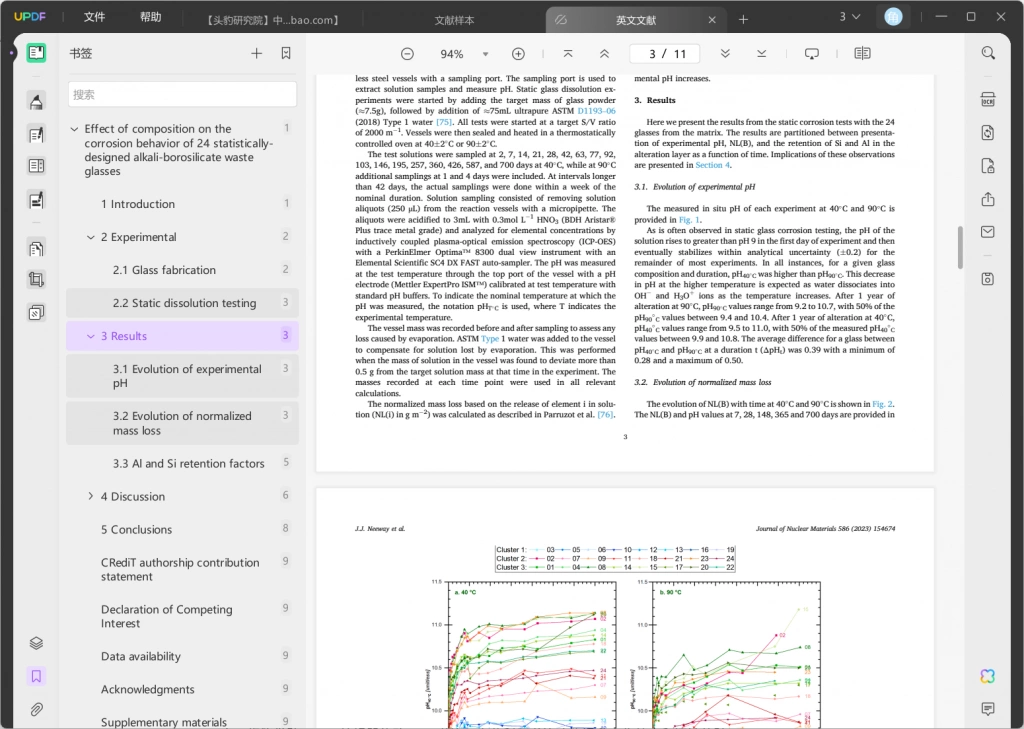The width and height of the screenshot is (1024, 729).
Task: Toggle the bookmark panel icon in sidebar
Action: 37,676
